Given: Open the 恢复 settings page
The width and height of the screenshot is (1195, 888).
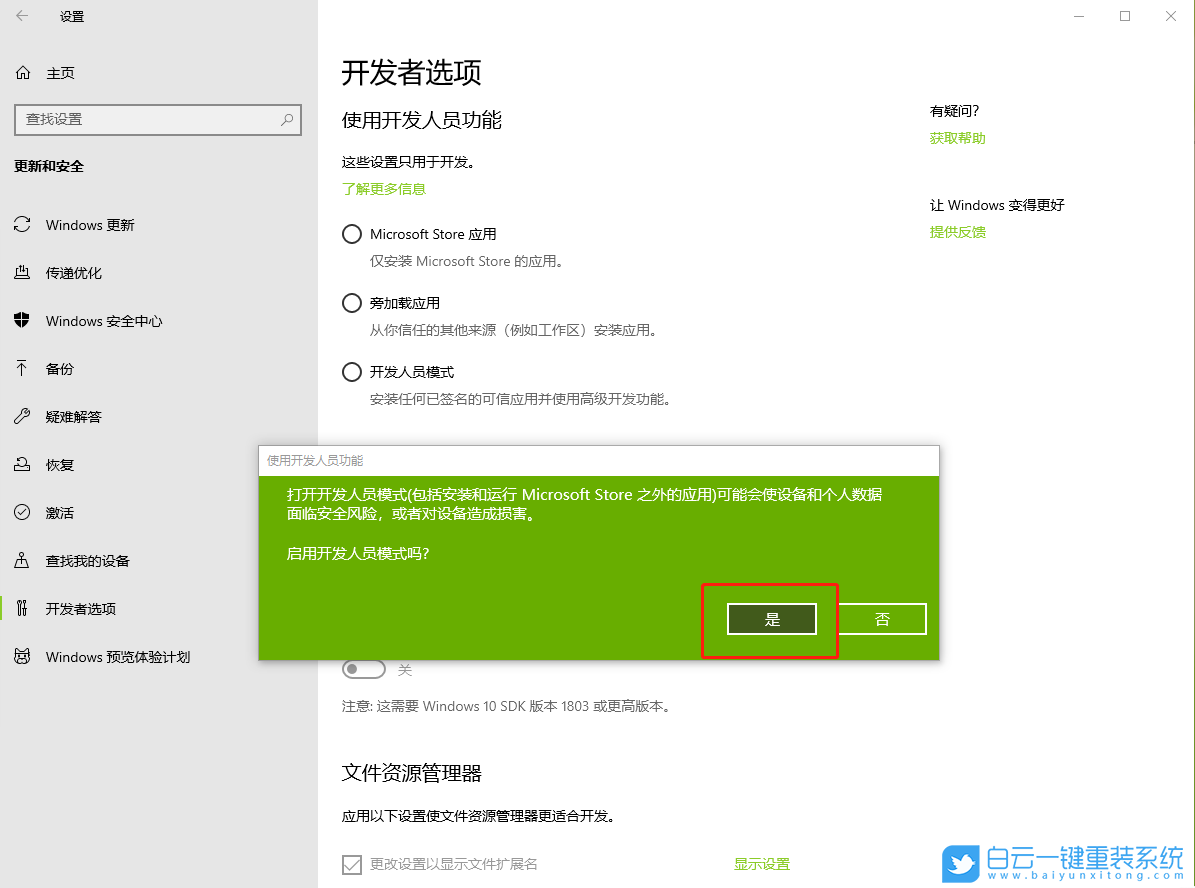Looking at the screenshot, I should coord(58,464).
